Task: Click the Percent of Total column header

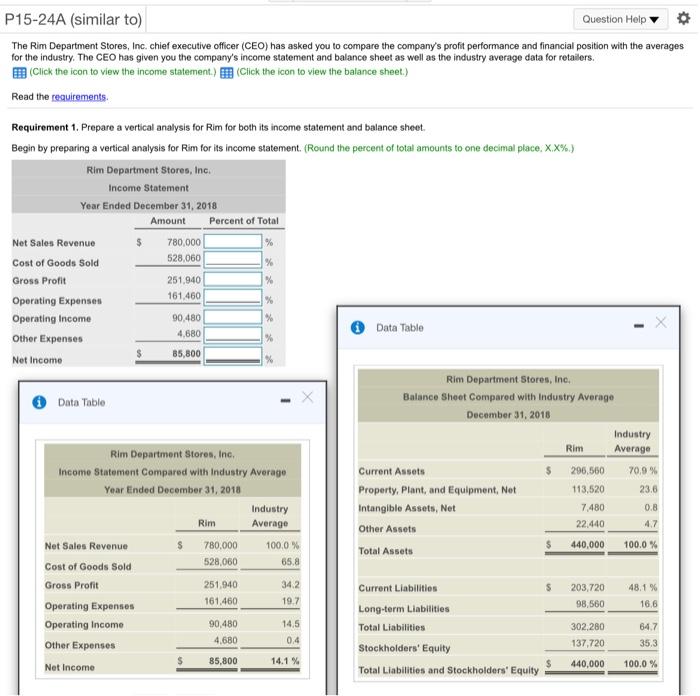Action: click(x=244, y=221)
